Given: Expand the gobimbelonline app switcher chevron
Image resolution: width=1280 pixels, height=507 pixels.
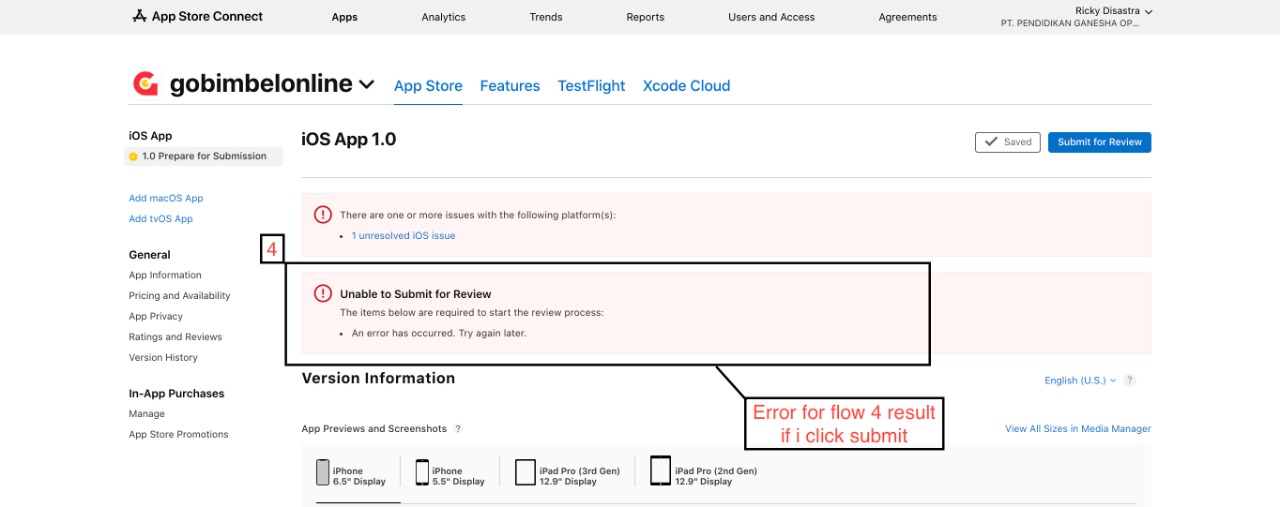Looking at the screenshot, I should [367, 85].
